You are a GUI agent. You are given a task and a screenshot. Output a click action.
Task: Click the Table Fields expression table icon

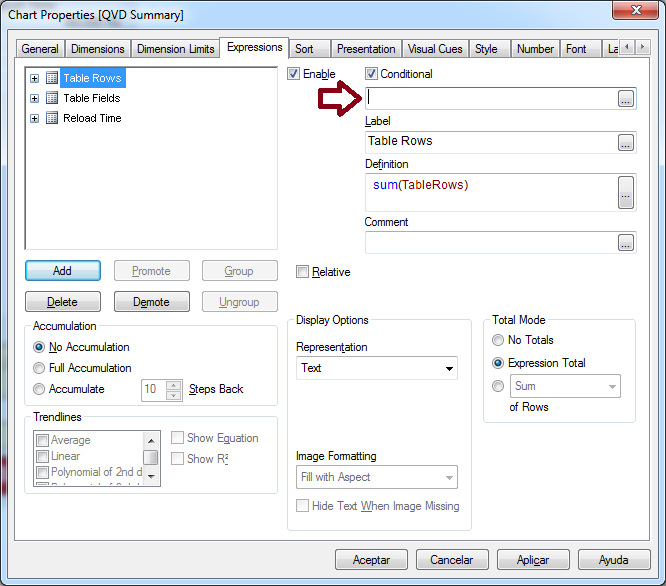(x=52, y=98)
